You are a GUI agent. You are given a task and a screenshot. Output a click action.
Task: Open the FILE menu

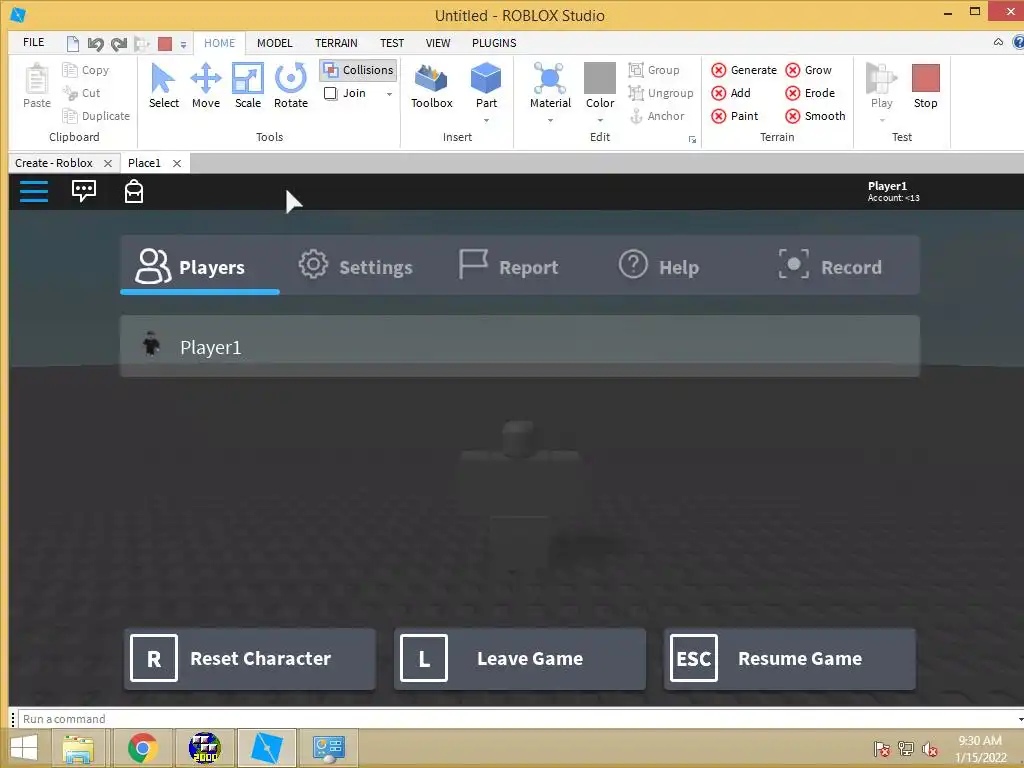coord(33,42)
